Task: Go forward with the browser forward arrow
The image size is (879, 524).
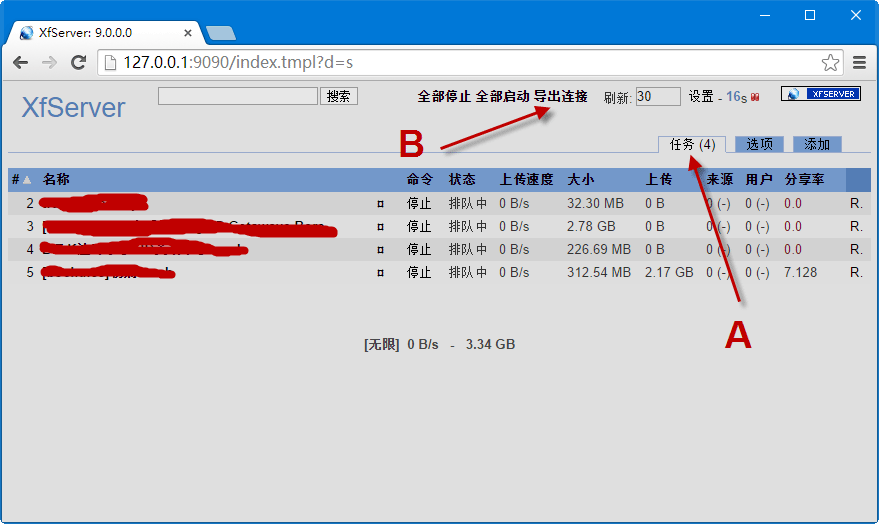Action: 49,62
